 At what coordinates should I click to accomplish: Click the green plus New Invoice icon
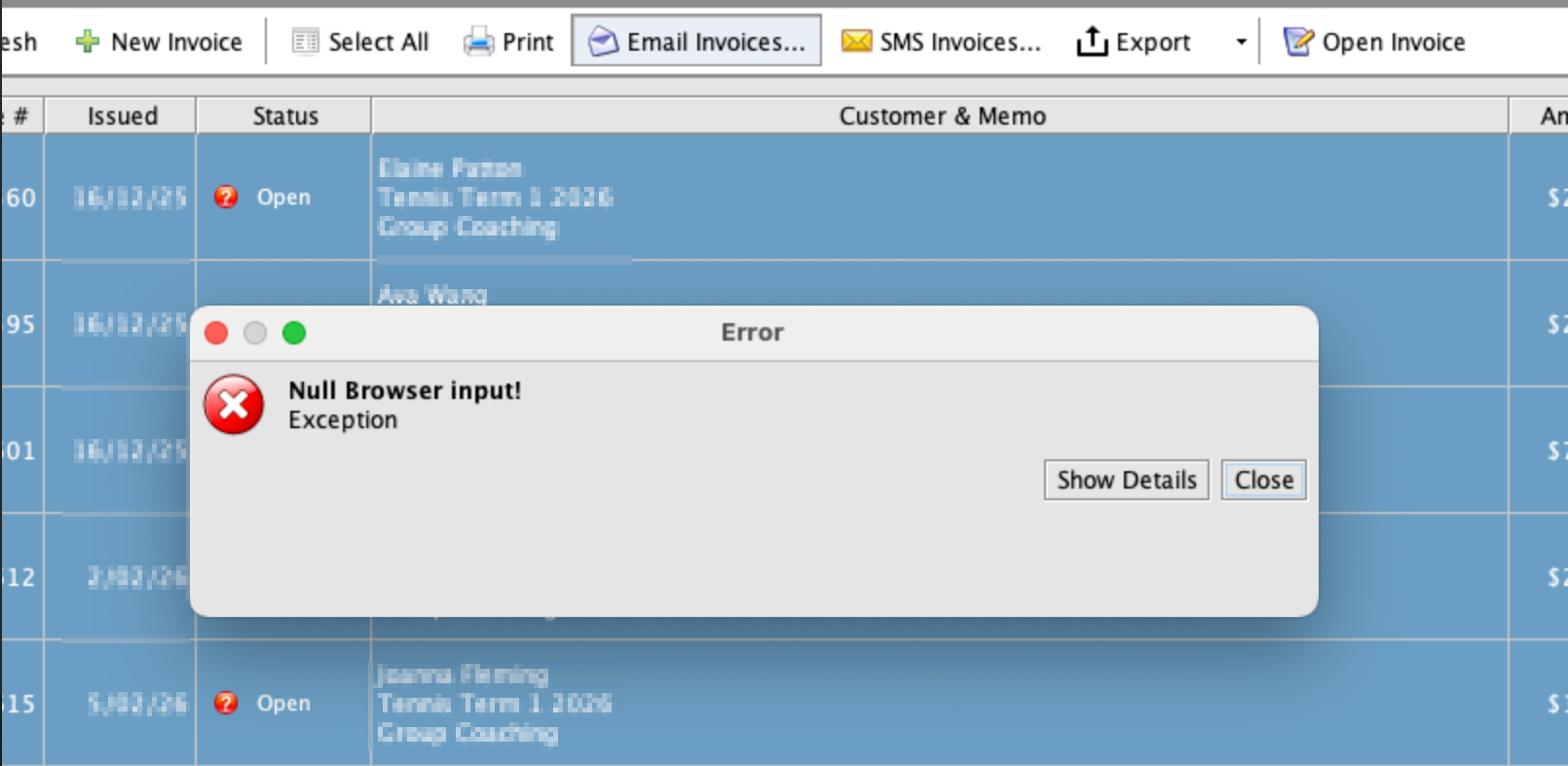pyautogui.click(x=88, y=42)
